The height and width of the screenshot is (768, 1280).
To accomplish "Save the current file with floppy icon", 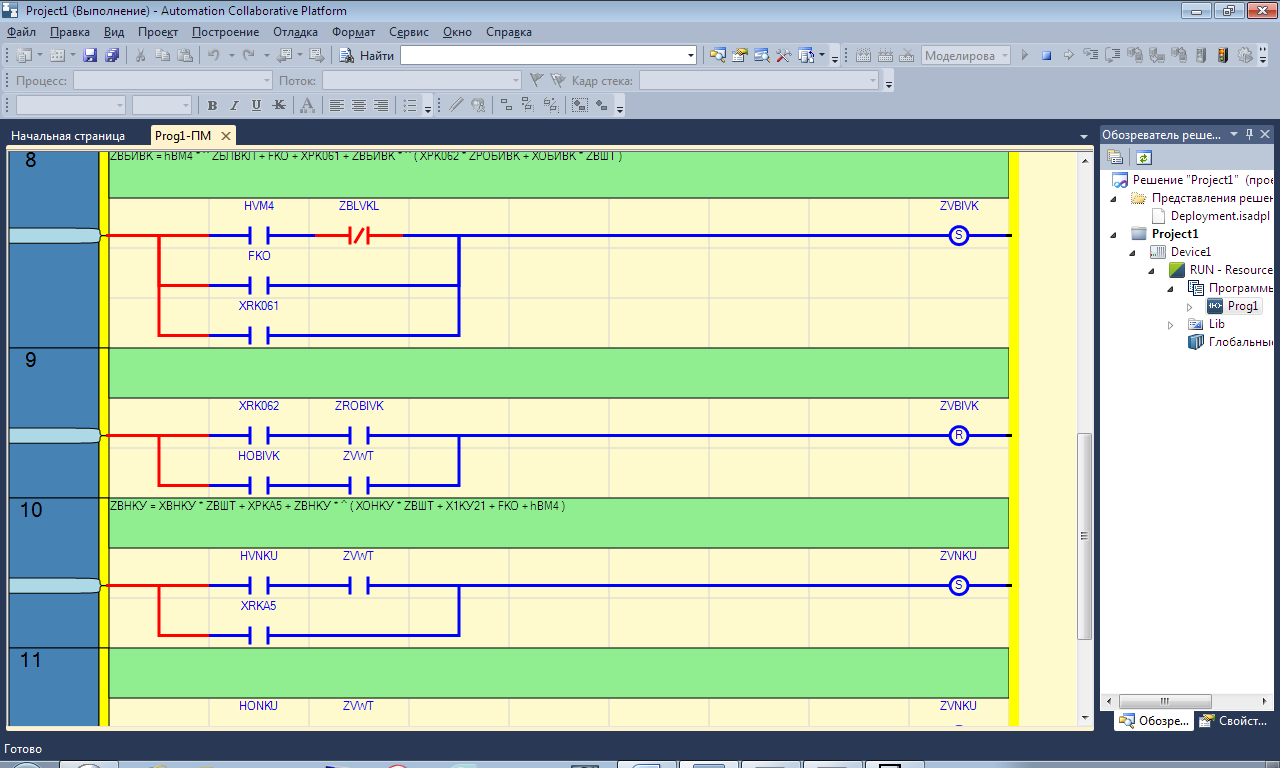I will [x=90, y=56].
